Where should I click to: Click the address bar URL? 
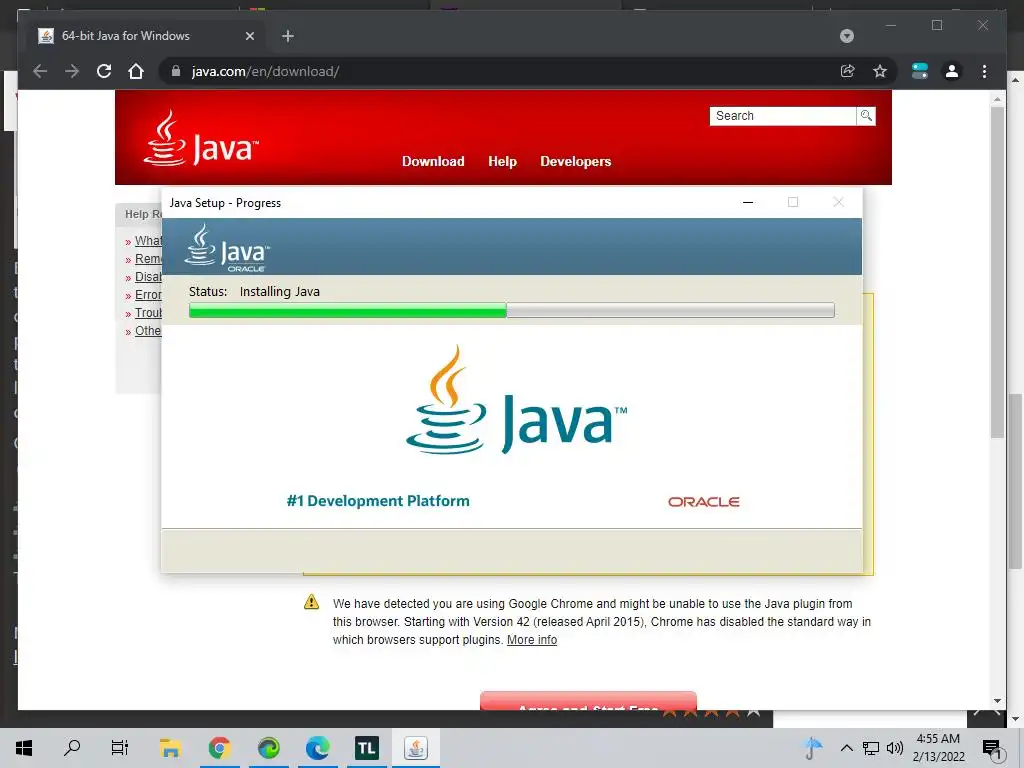265,71
